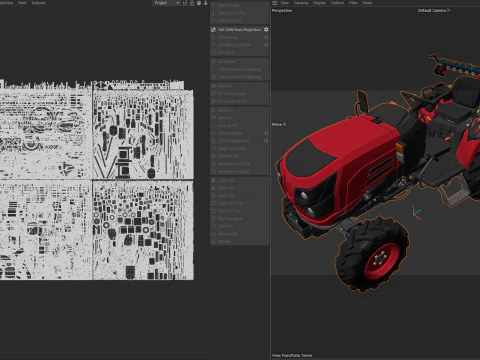The image size is (480, 360).
Task: Click the Mirror V icon
Action: [213, 118]
